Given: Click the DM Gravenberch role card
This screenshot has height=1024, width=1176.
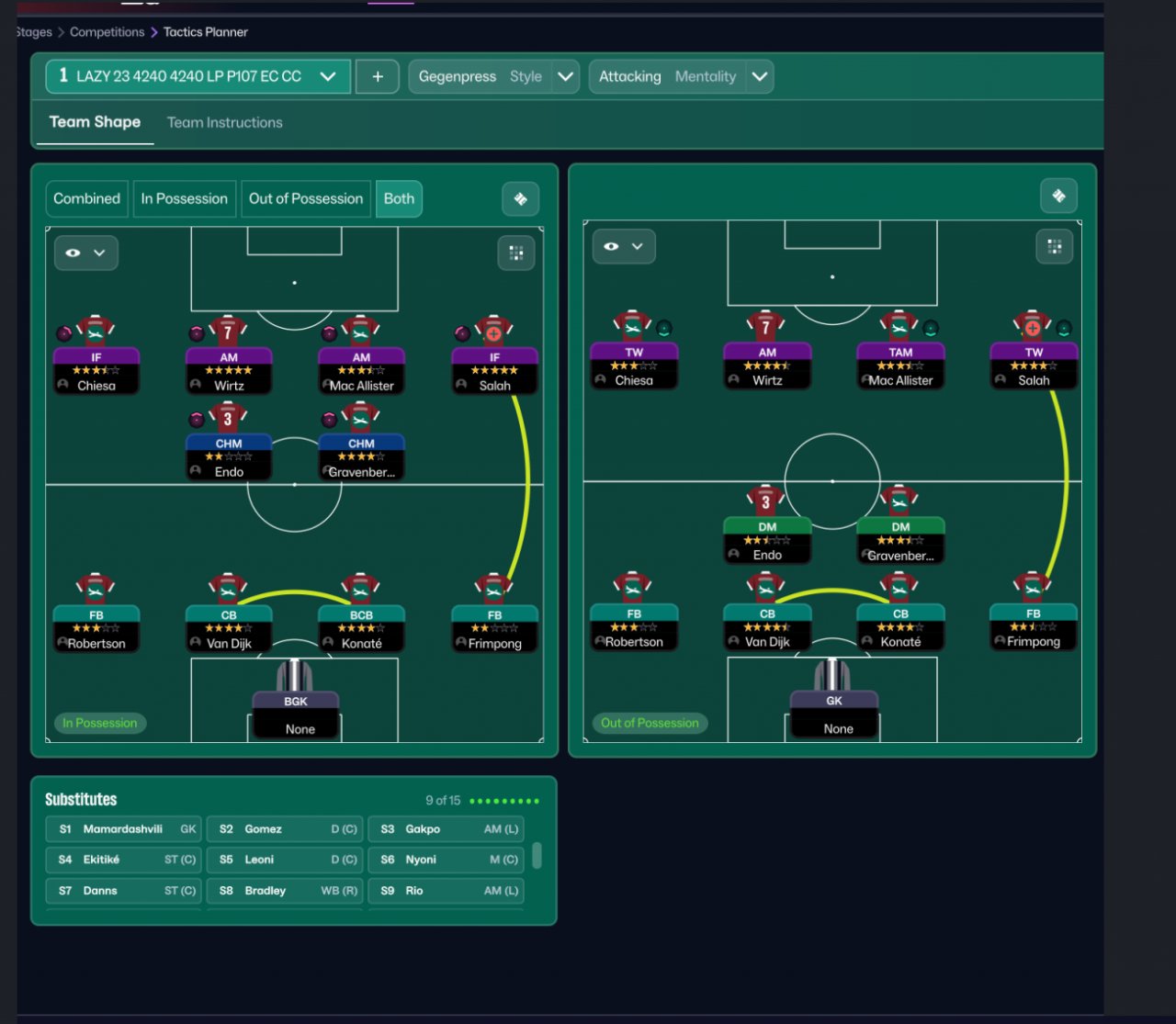Looking at the screenshot, I should pos(900,542).
